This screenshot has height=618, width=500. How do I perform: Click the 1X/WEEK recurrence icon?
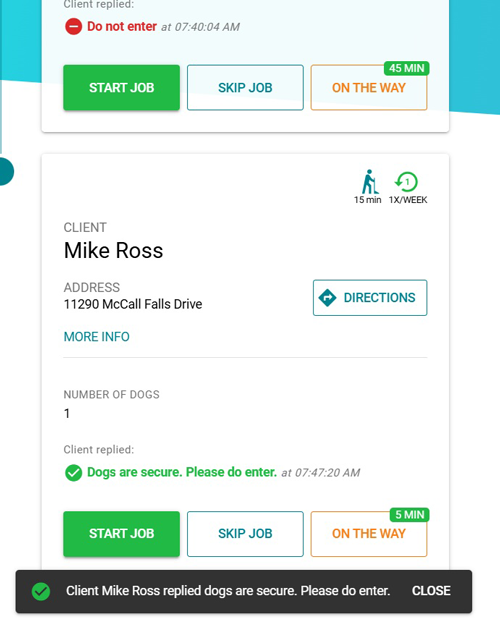406,182
